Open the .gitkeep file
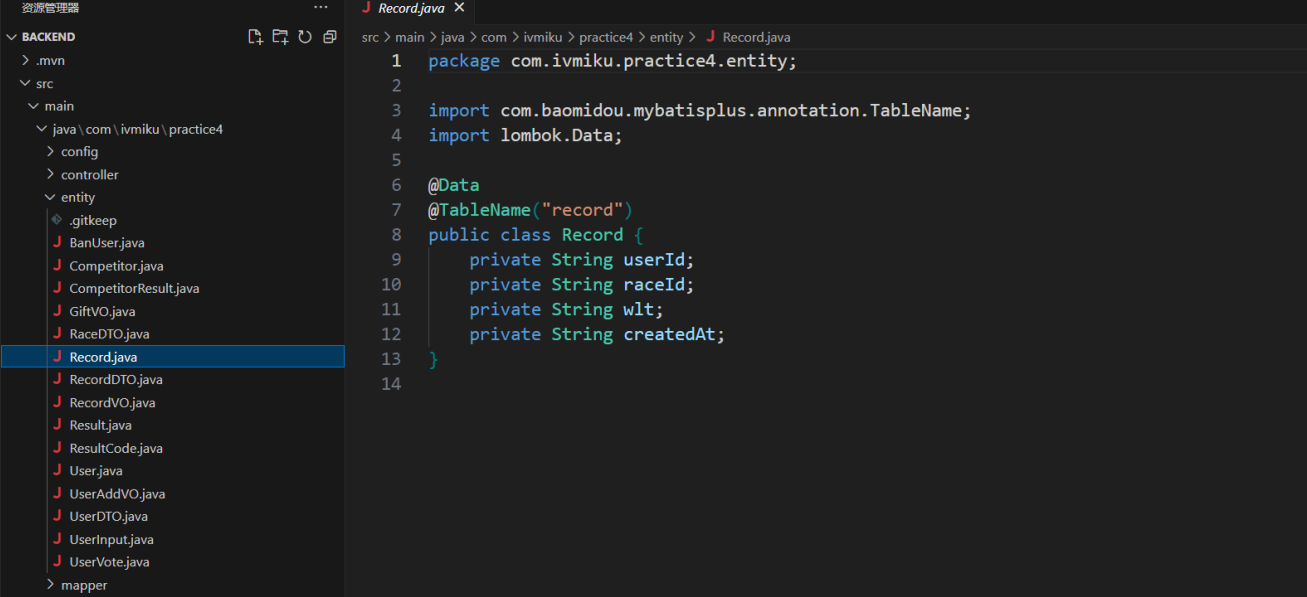 tap(92, 220)
